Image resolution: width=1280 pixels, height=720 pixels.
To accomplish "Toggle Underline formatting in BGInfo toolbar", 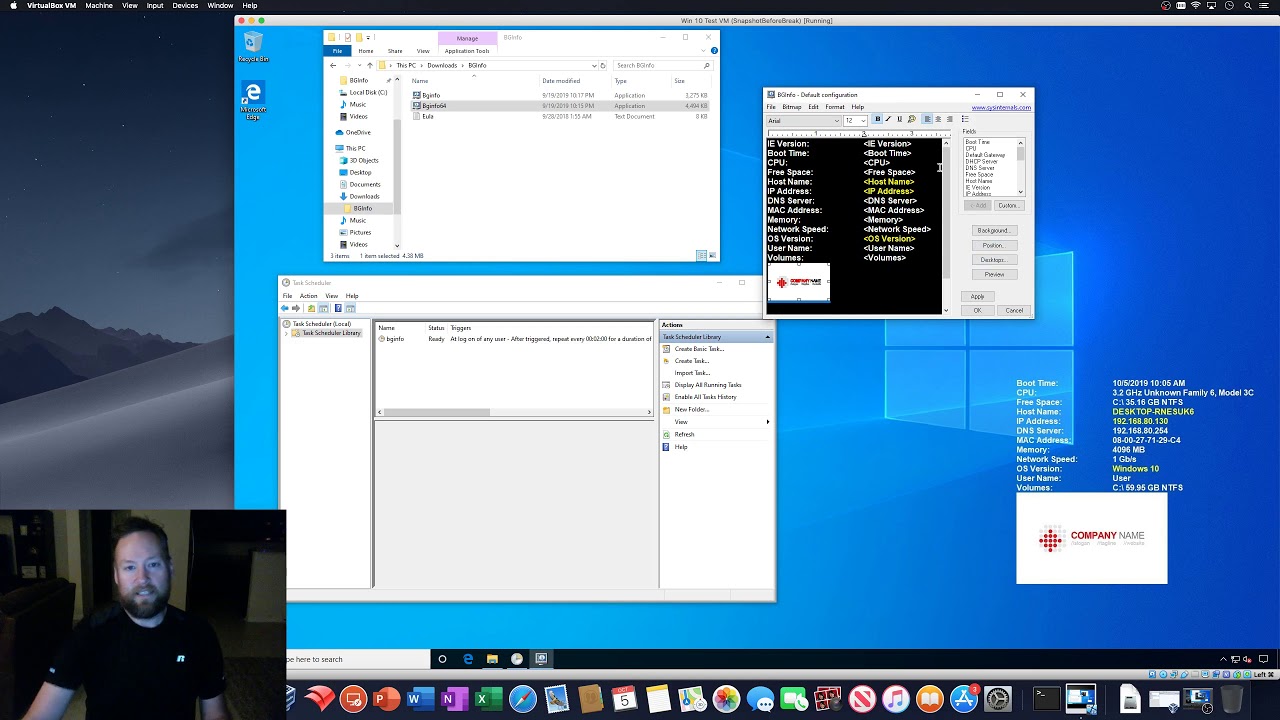I will [x=899, y=119].
